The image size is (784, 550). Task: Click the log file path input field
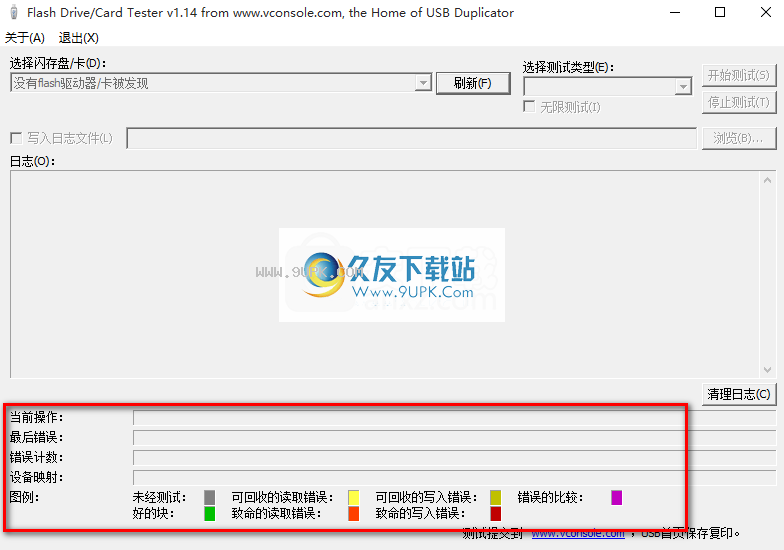[412, 138]
